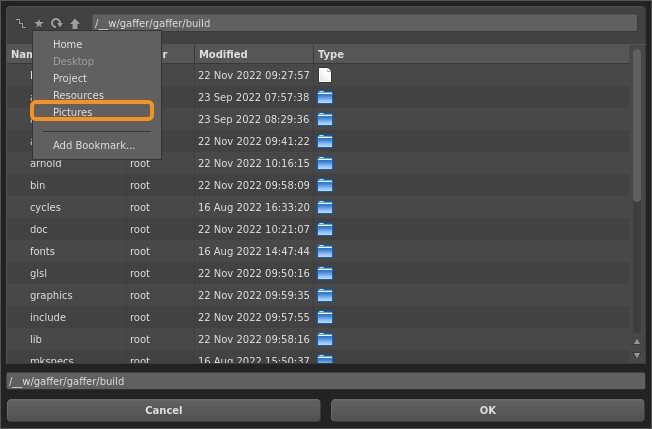Click the root owner cell in the fonts row

tap(140, 251)
